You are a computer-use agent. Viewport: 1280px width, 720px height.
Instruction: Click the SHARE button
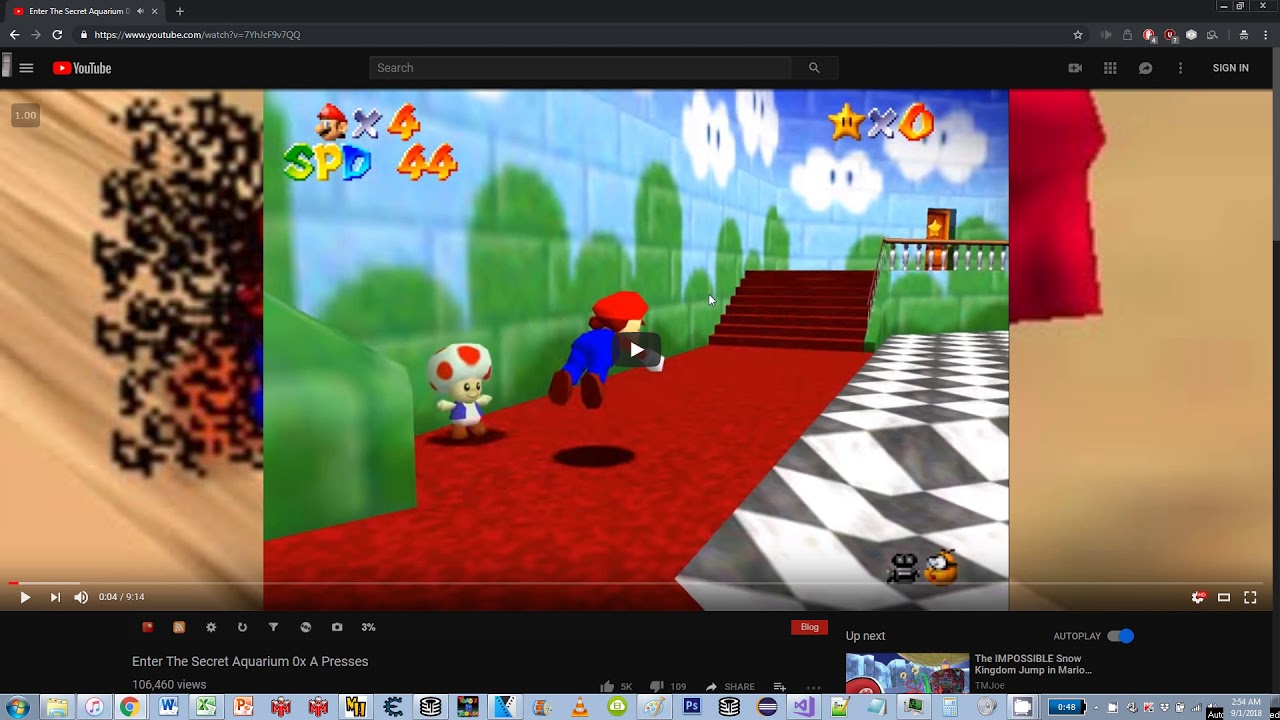[x=730, y=687]
